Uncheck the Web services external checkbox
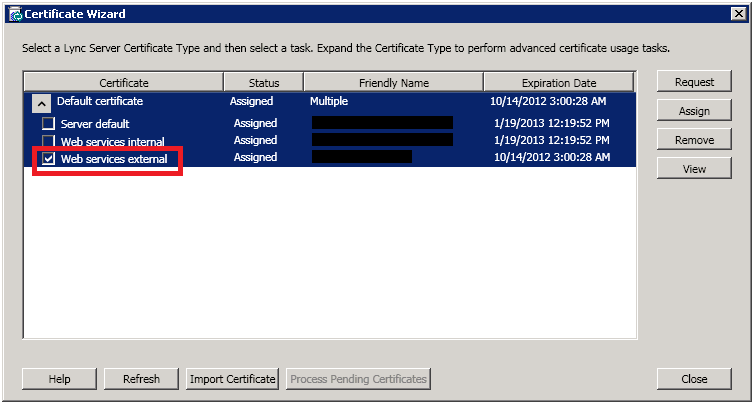The image size is (754, 405). click(48, 158)
